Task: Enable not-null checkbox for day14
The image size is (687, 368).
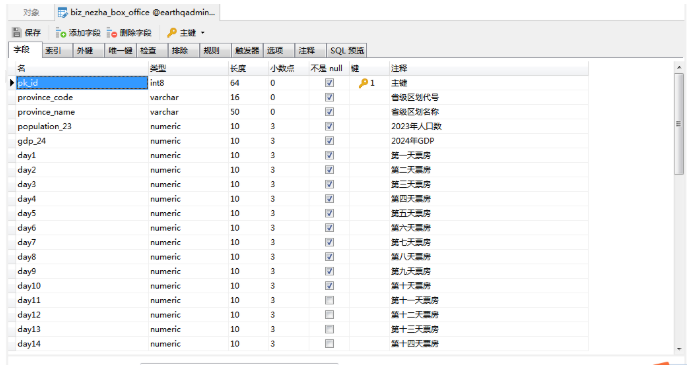Action: coord(329,343)
